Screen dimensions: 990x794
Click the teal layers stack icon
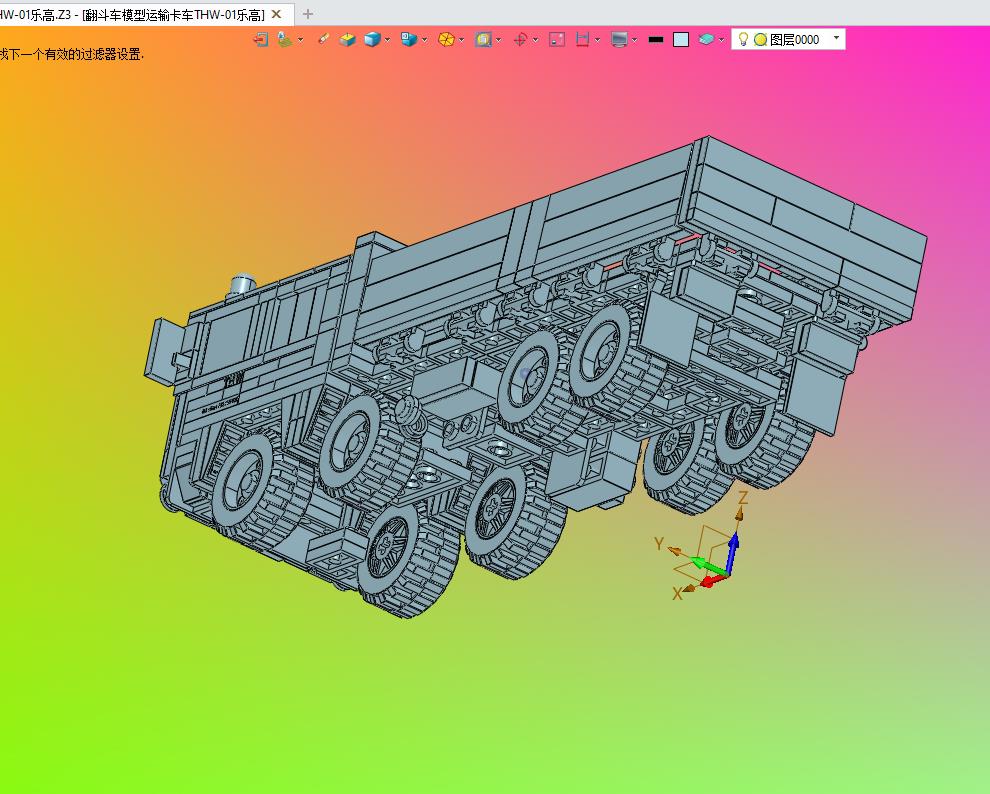coord(707,40)
